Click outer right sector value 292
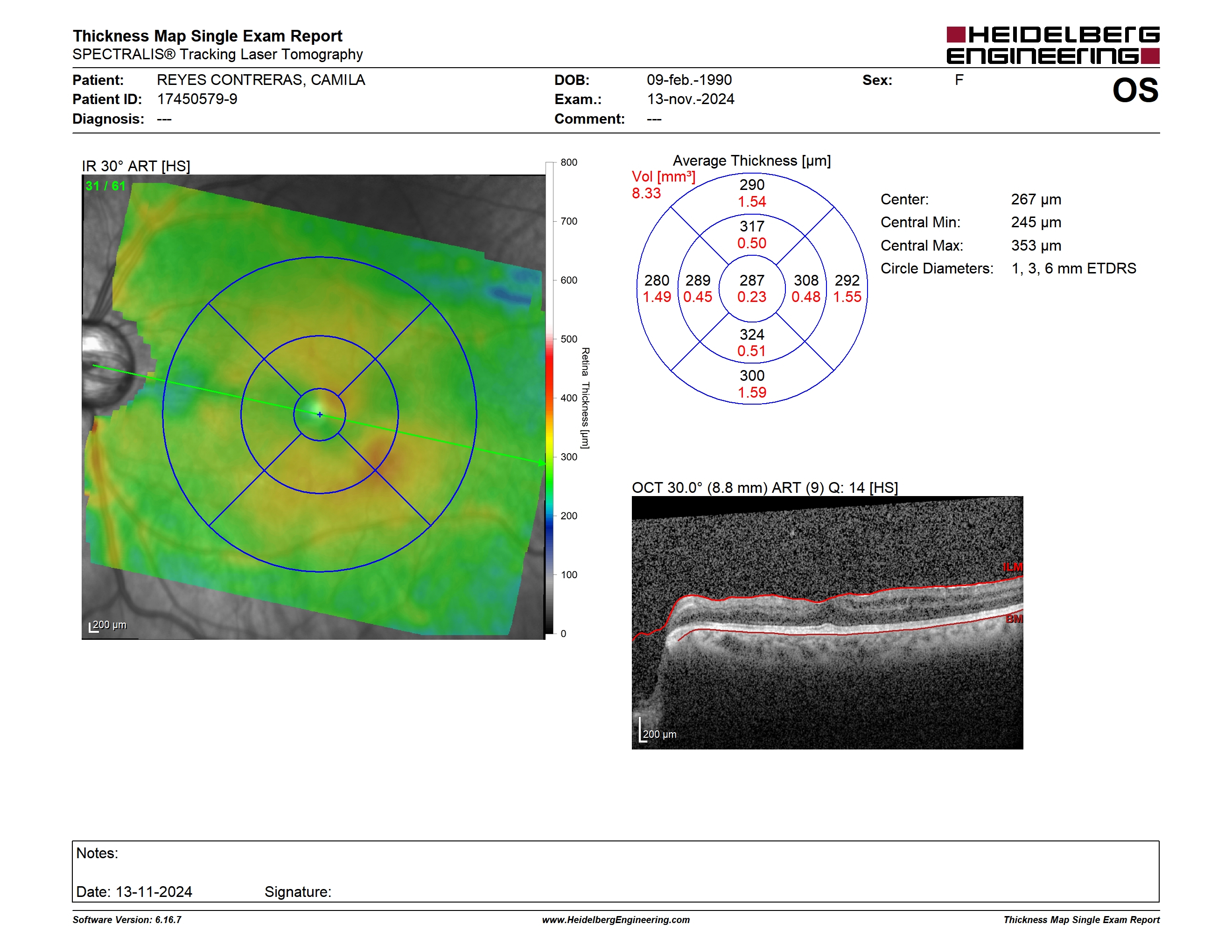This screenshot has width=1232, height=952. click(x=847, y=280)
